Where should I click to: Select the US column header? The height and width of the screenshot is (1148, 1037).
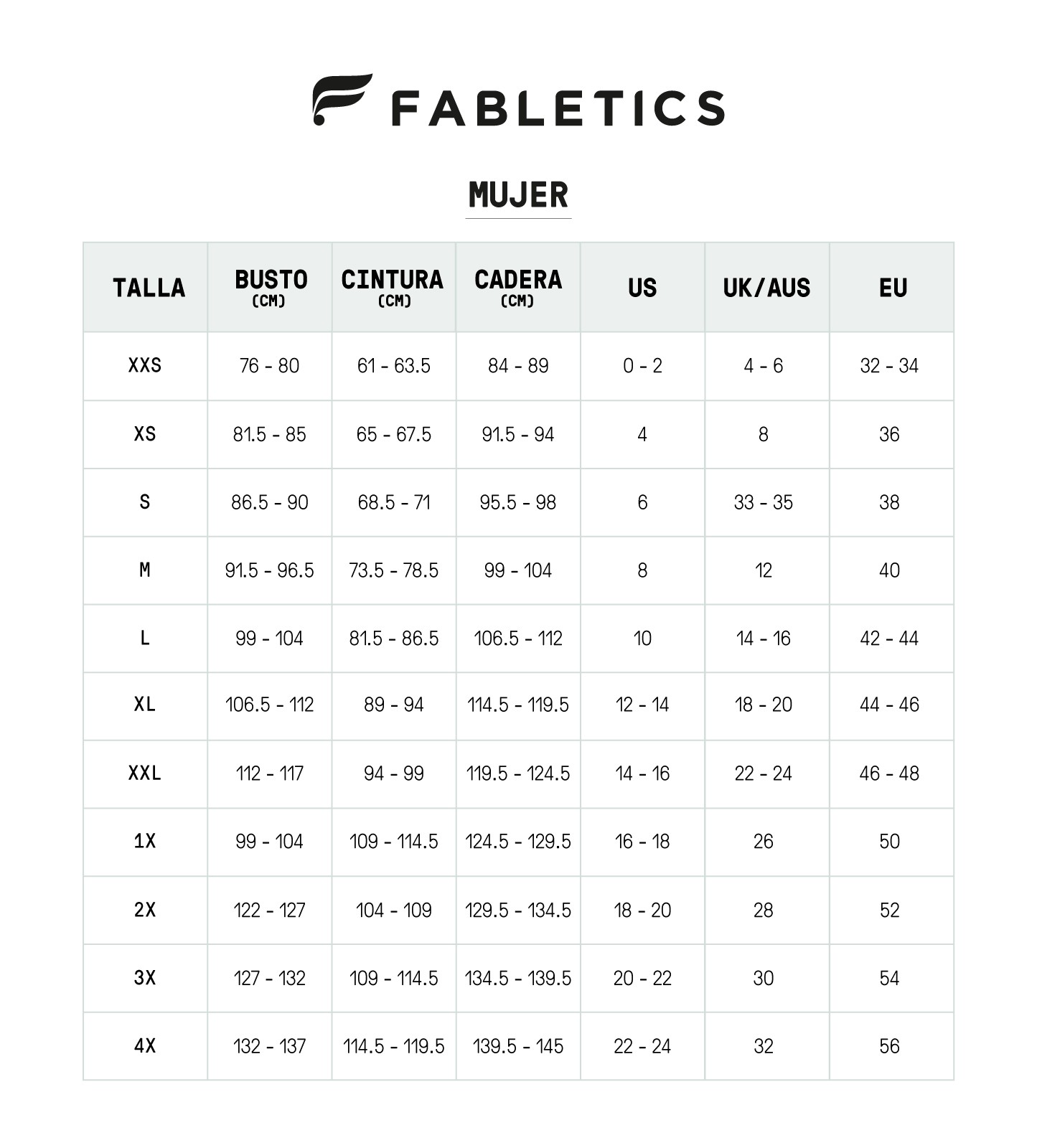[642, 288]
